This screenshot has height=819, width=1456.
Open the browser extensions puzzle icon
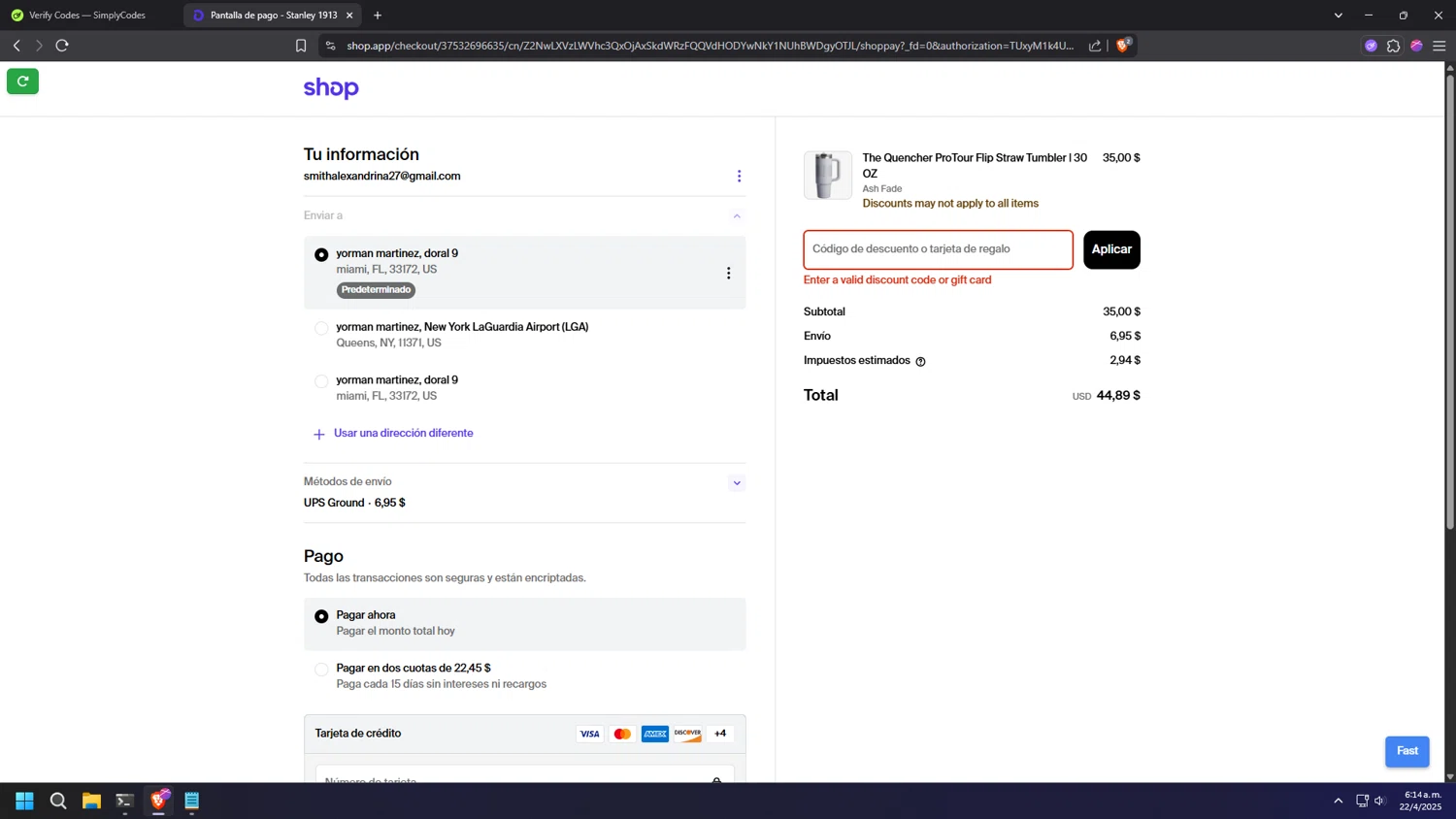click(x=1394, y=46)
